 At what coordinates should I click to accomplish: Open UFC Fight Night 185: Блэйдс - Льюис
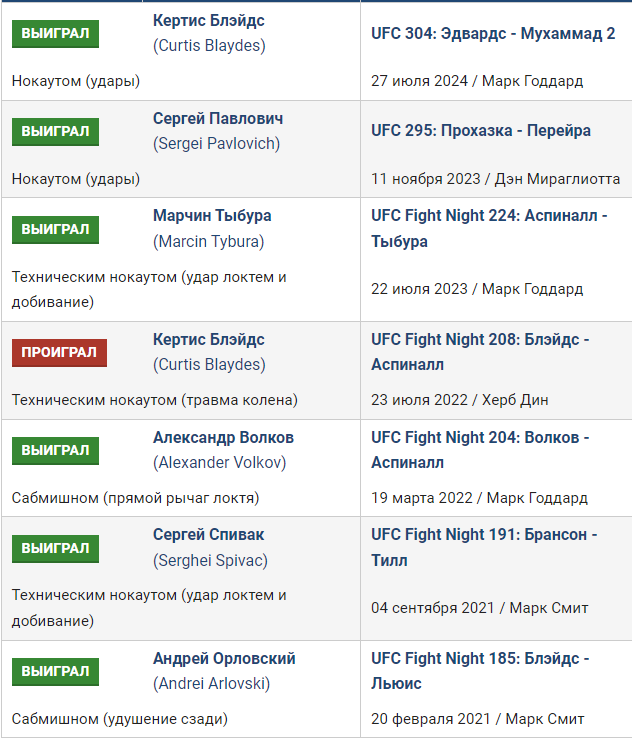(480, 671)
